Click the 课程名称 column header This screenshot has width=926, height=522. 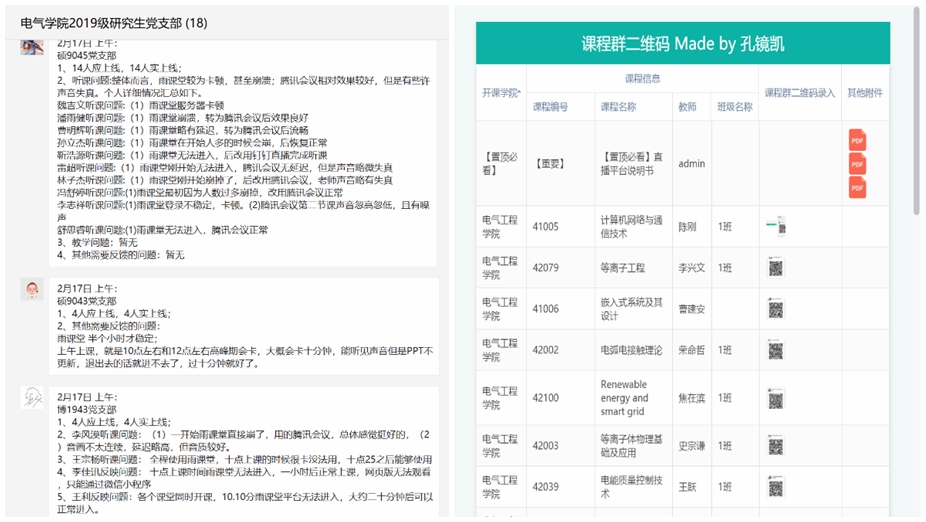(618, 106)
